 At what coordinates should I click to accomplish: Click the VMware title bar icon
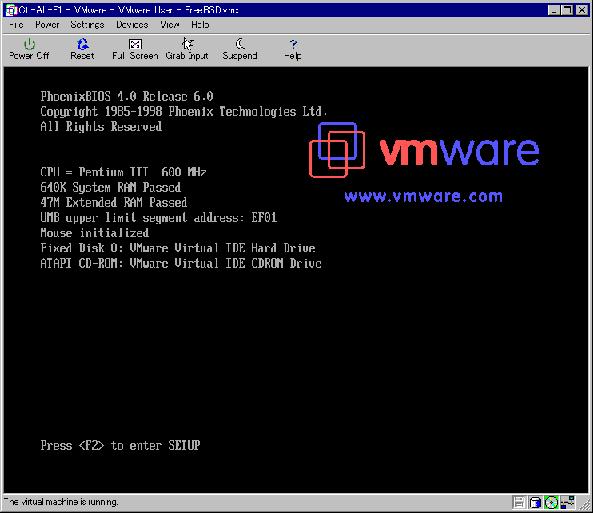pyautogui.click(x=11, y=10)
